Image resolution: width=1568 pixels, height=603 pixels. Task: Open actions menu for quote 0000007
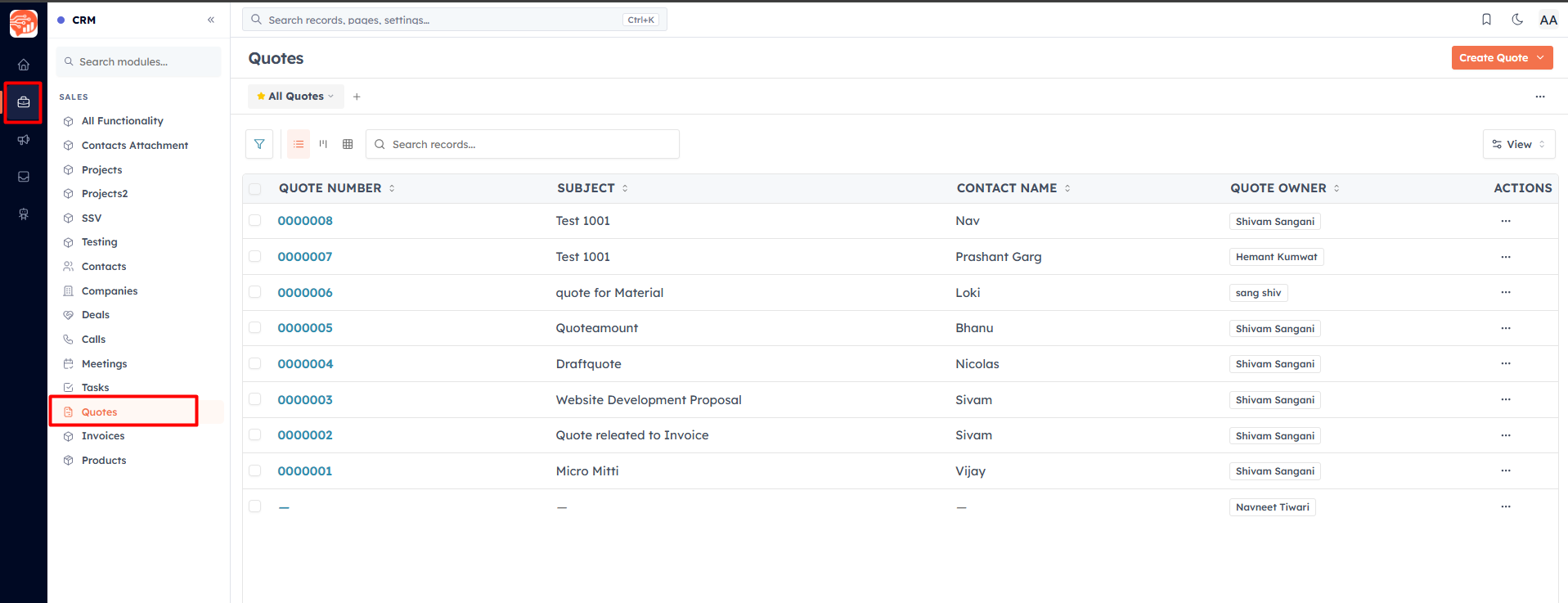tap(1506, 257)
